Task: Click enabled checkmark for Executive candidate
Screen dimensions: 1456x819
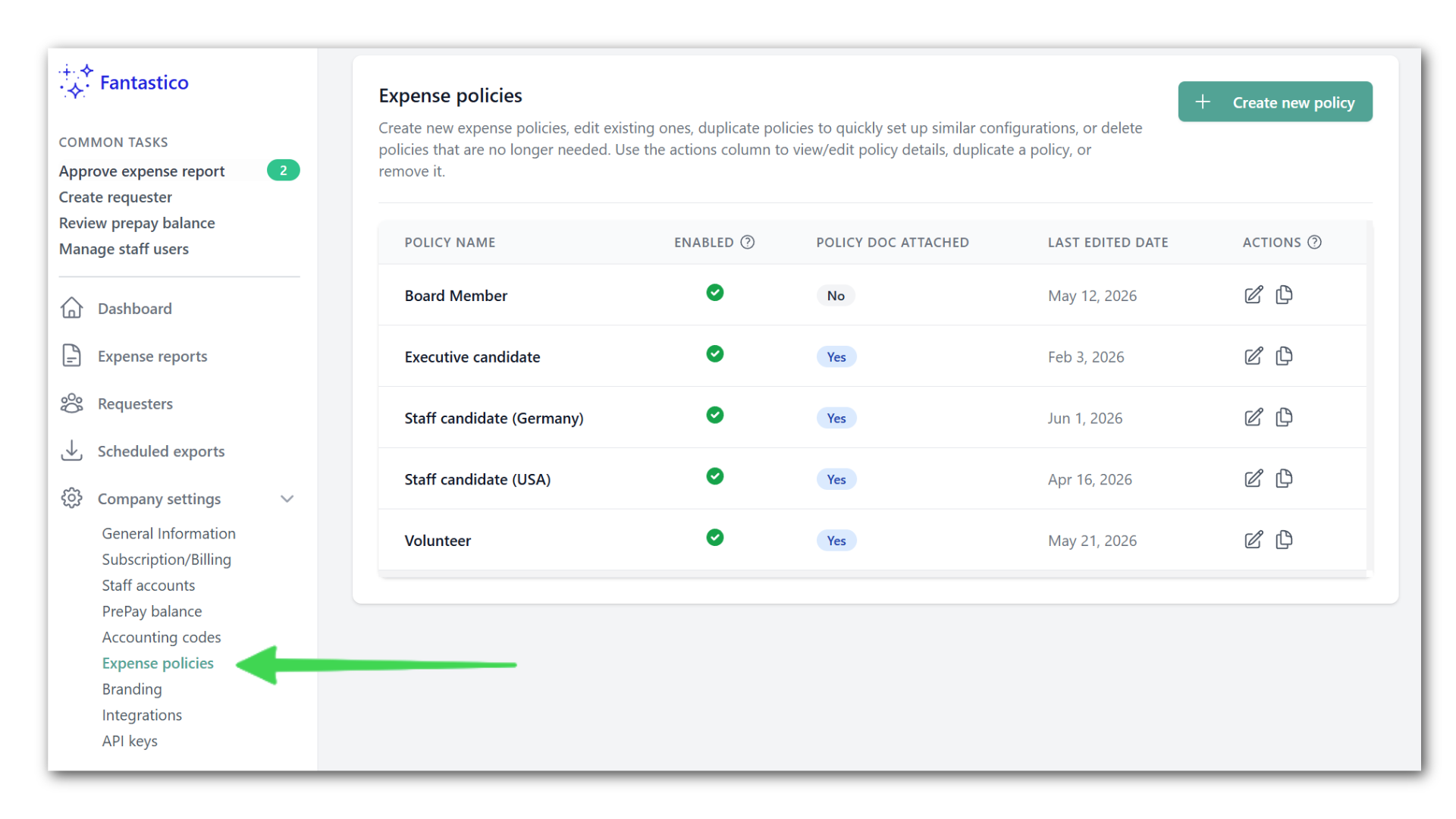Action: tap(714, 354)
